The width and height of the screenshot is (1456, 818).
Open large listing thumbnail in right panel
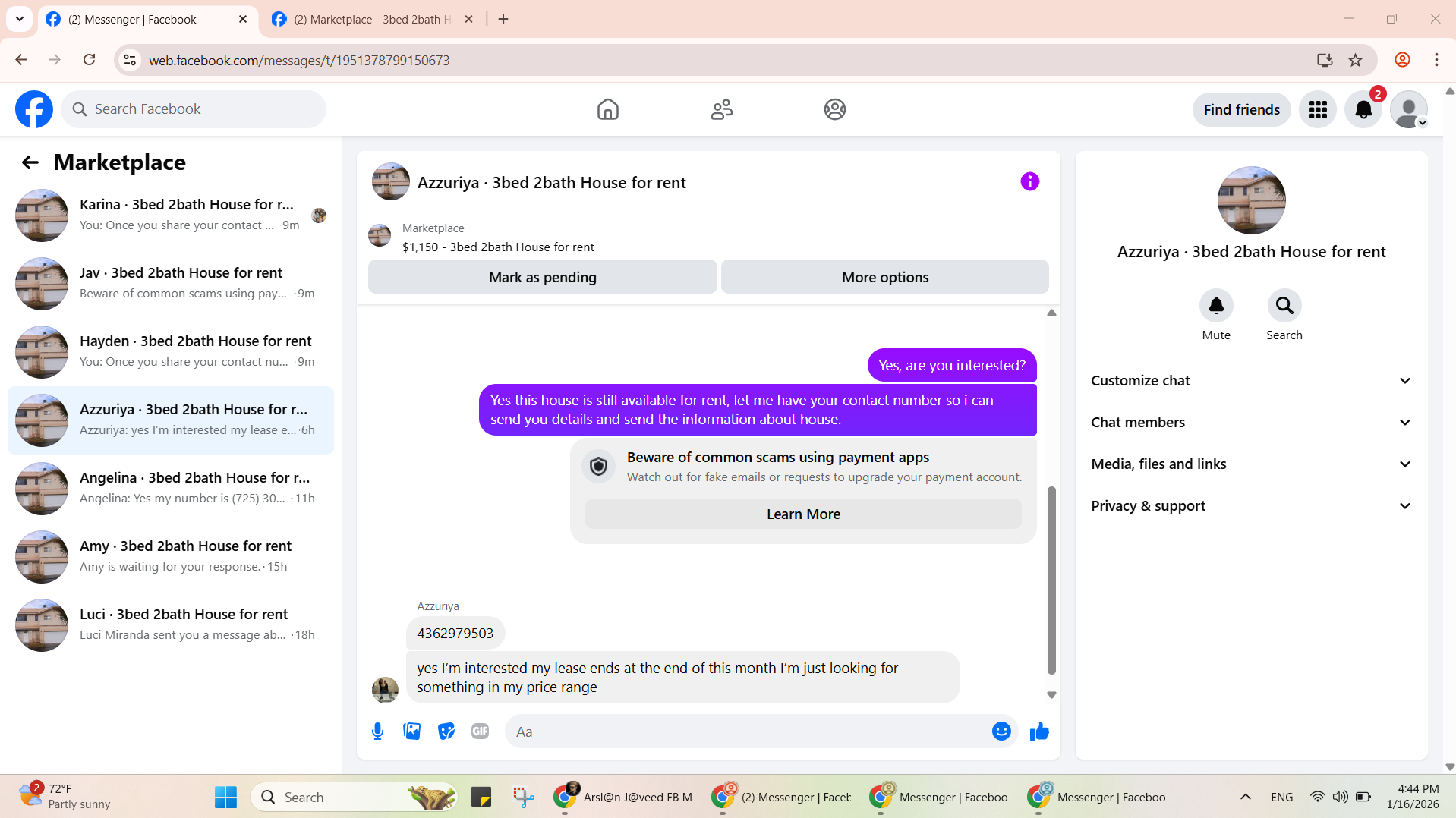pyautogui.click(x=1251, y=200)
